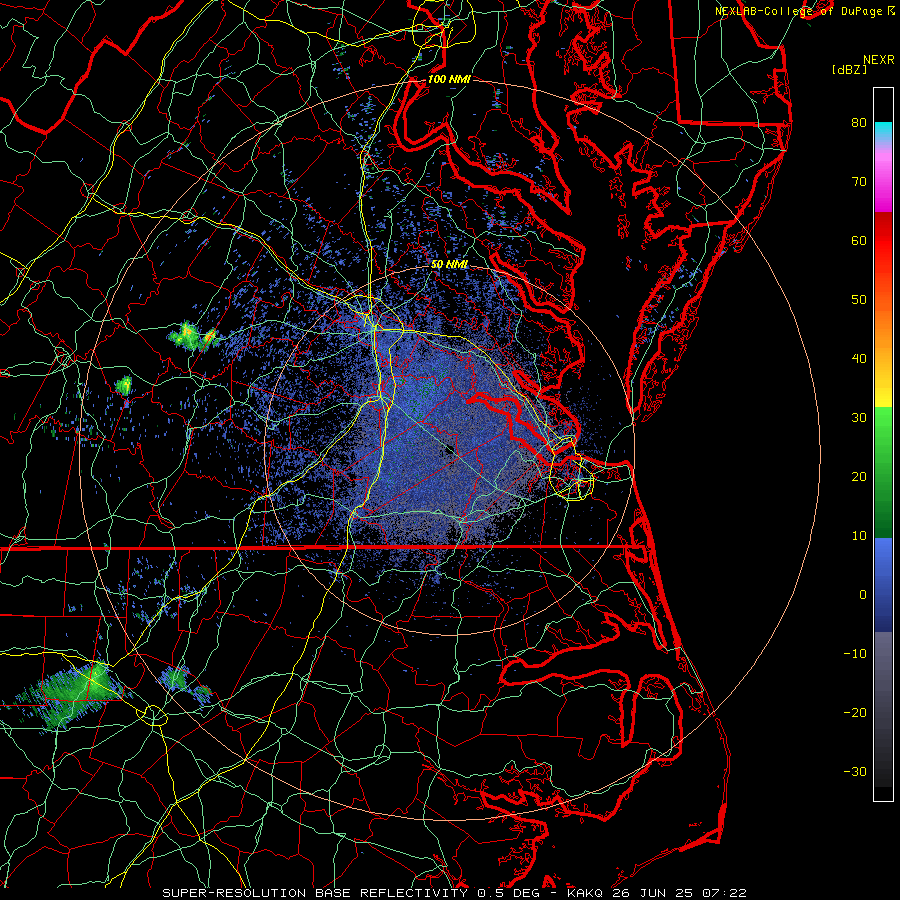Viewport: 900px width, 900px height.
Task: Click the small isolated green cell below it
Action: [x=123, y=386]
